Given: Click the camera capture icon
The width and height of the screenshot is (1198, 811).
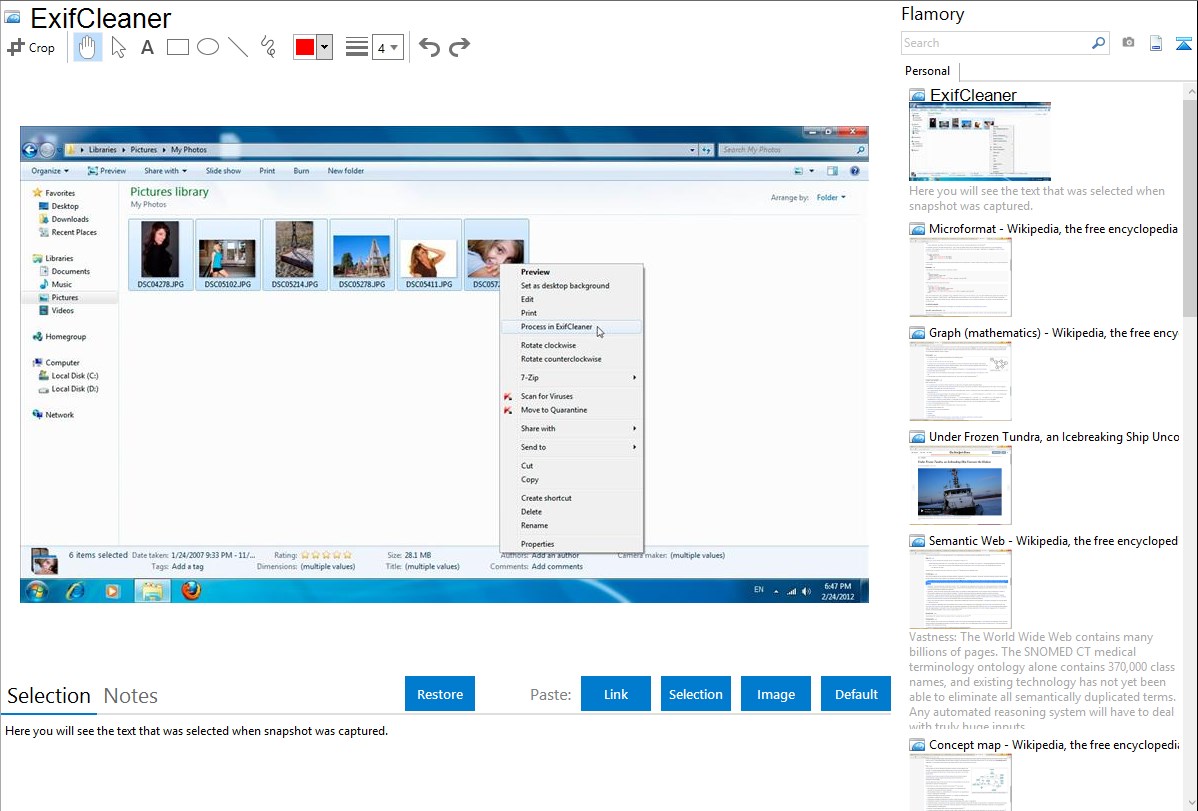Looking at the screenshot, I should 1128,43.
